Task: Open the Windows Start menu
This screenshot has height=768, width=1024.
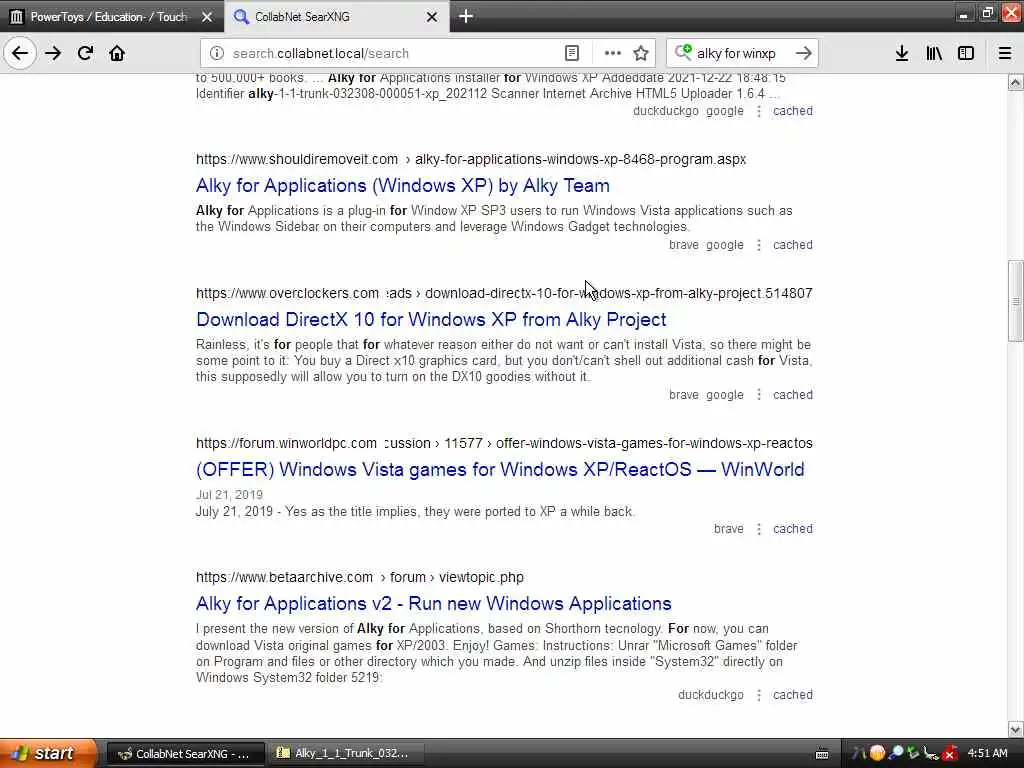Action: tap(47, 754)
